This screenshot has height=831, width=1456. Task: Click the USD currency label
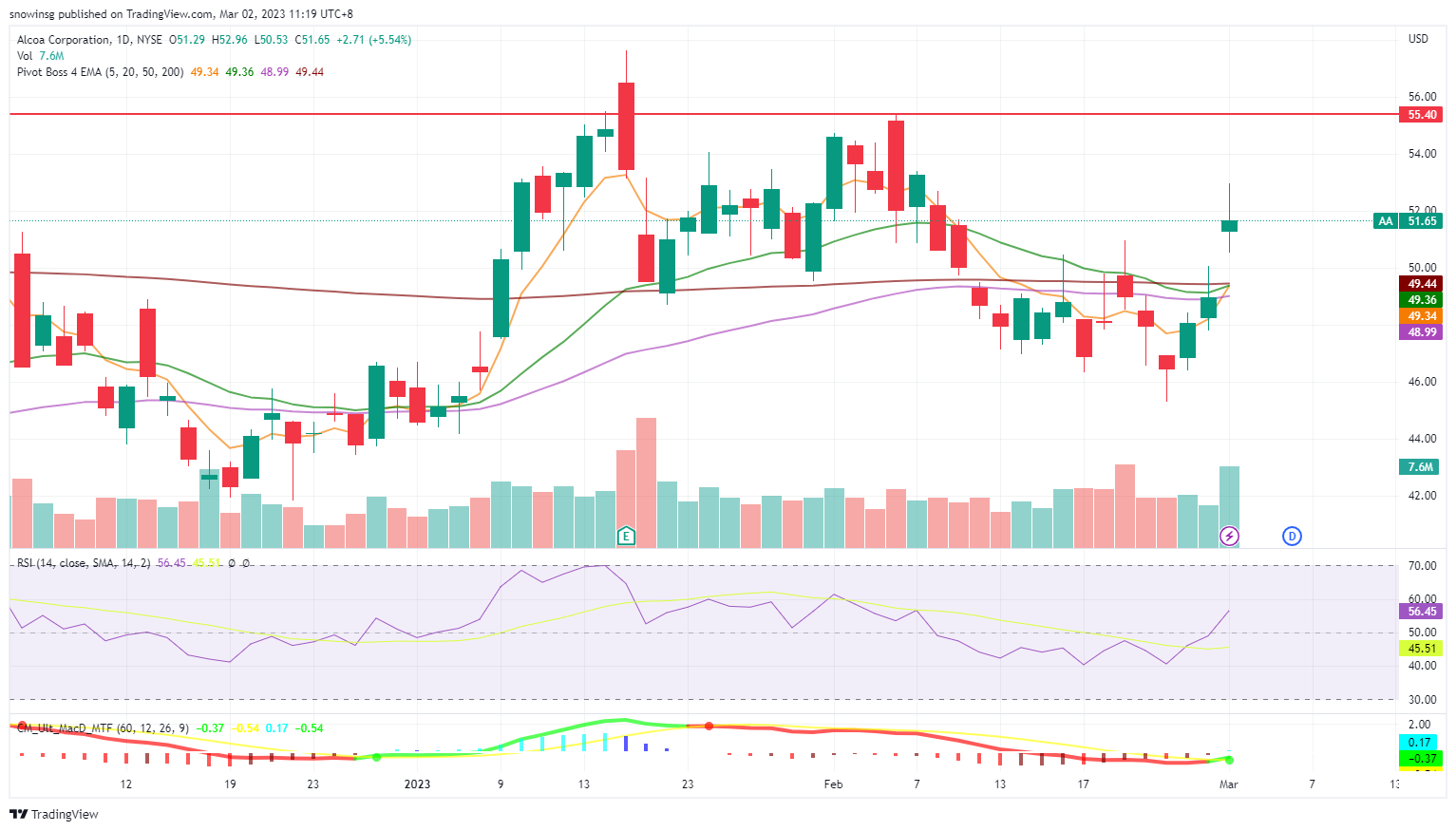(x=1418, y=39)
